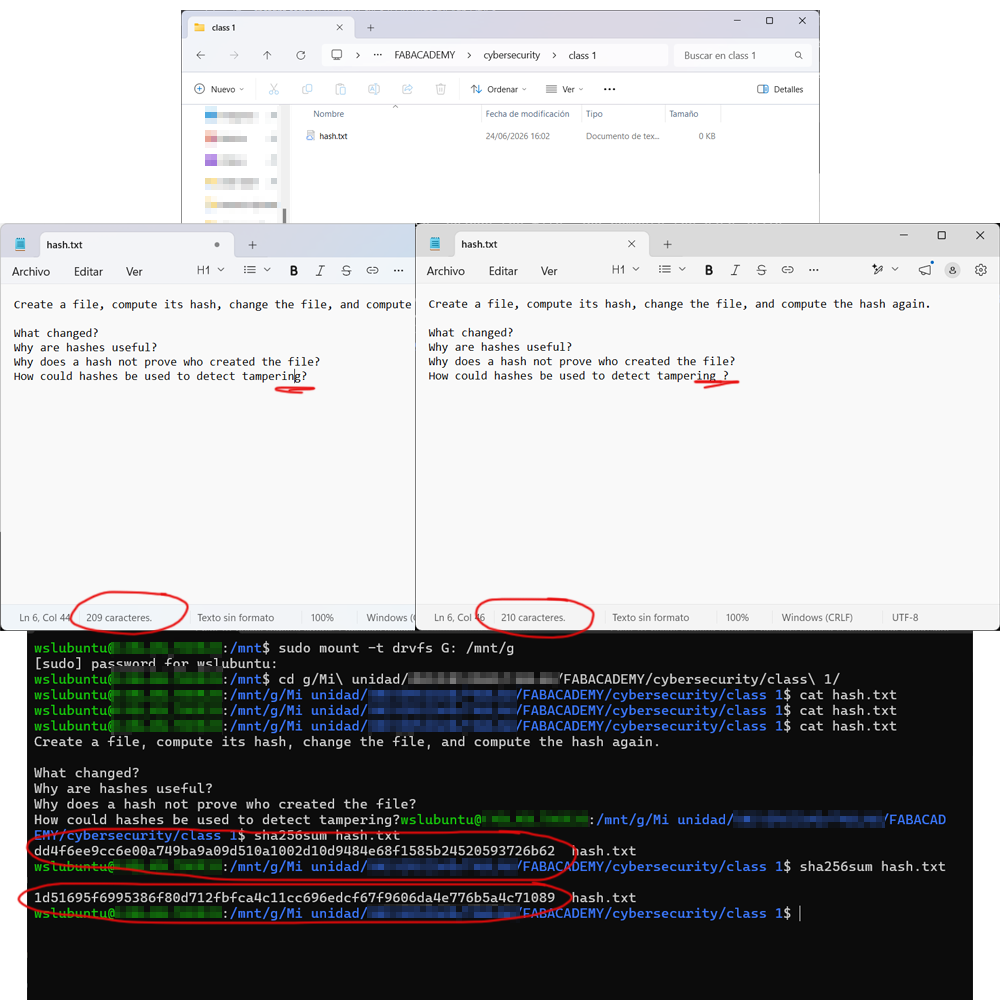Click the cybersecurity breadcrumb in the address bar

[511, 55]
